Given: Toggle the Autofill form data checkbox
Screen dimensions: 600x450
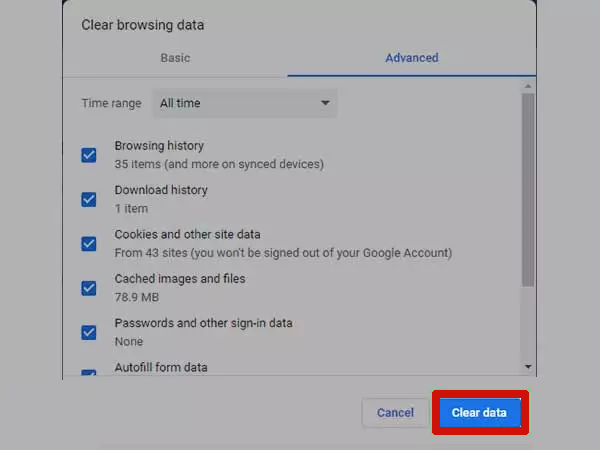Looking at the screenshot, I should click(89, 373).
